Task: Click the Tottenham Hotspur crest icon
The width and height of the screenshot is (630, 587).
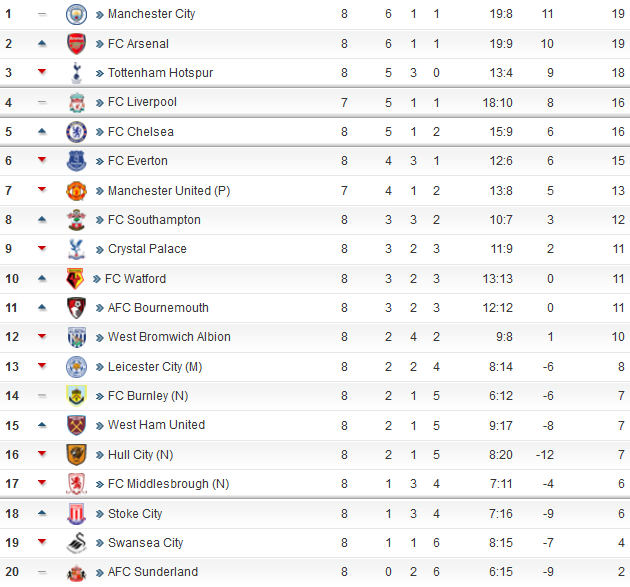Action: pos(76,73)
